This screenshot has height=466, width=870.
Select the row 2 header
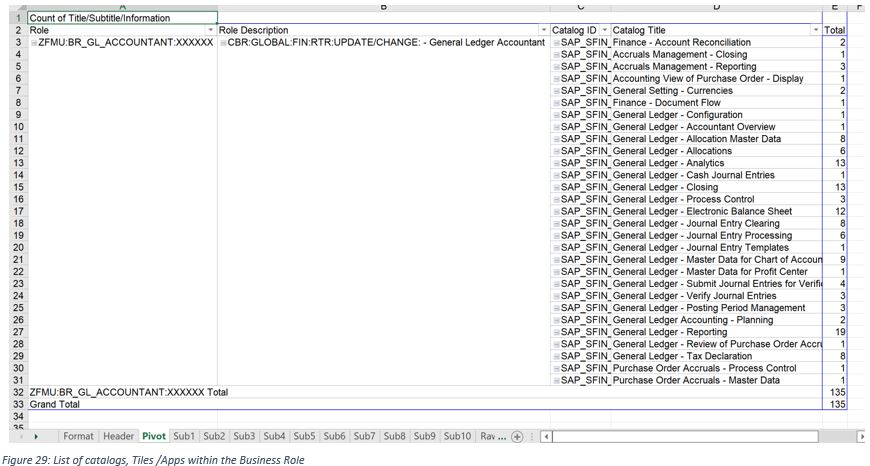[x=18, y=31]
